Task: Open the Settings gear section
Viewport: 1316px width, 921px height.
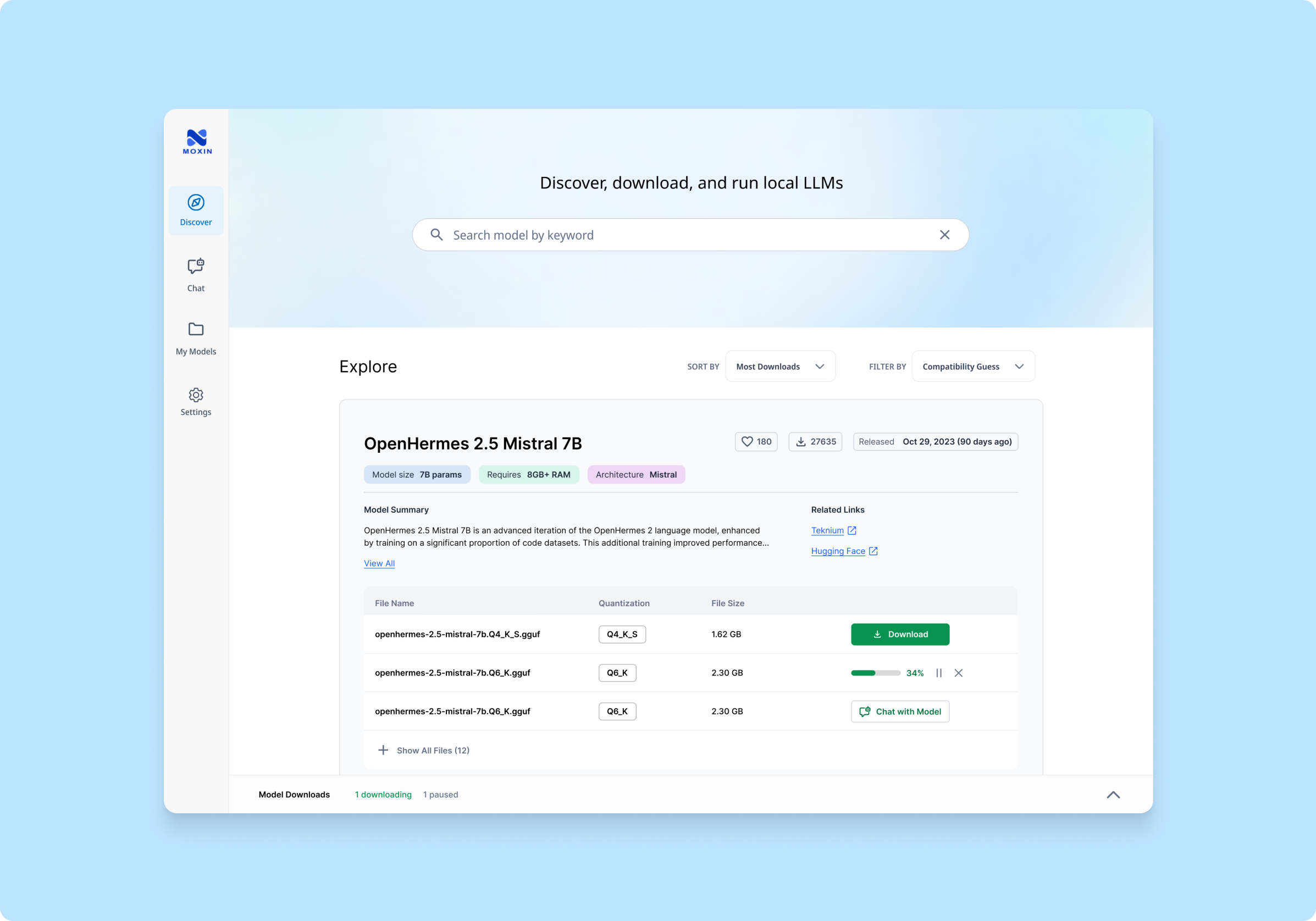Action: point(196,401)
